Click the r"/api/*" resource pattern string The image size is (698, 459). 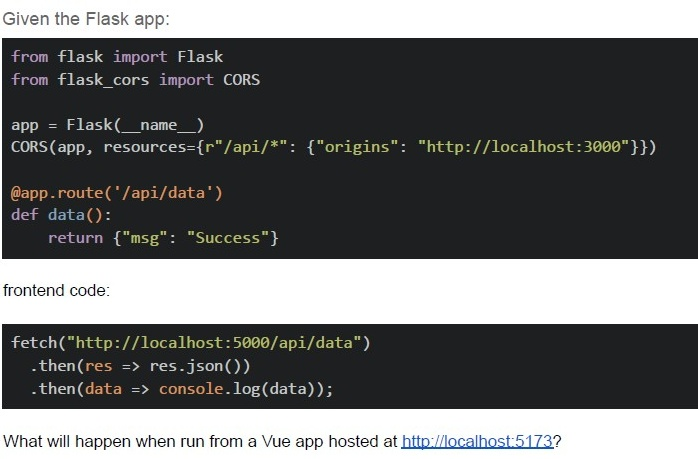[245, 146]
